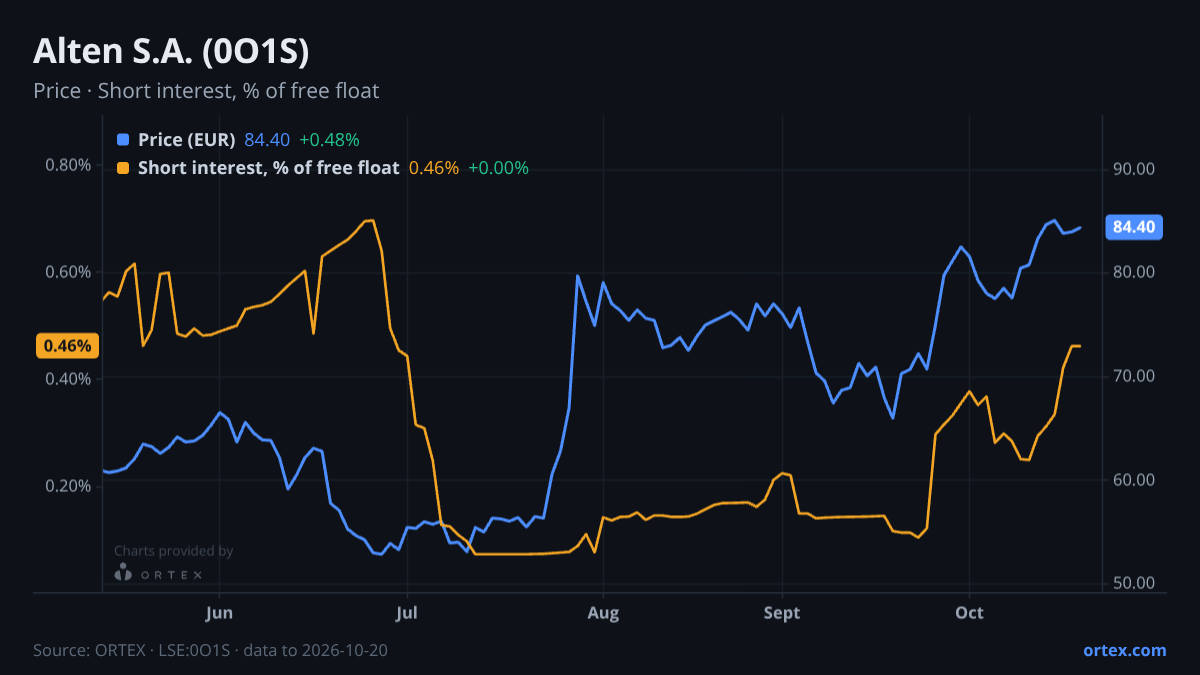Click the 50.00 right axis label
This screenshot has width=1200, height=675.
click(1134, 583)
